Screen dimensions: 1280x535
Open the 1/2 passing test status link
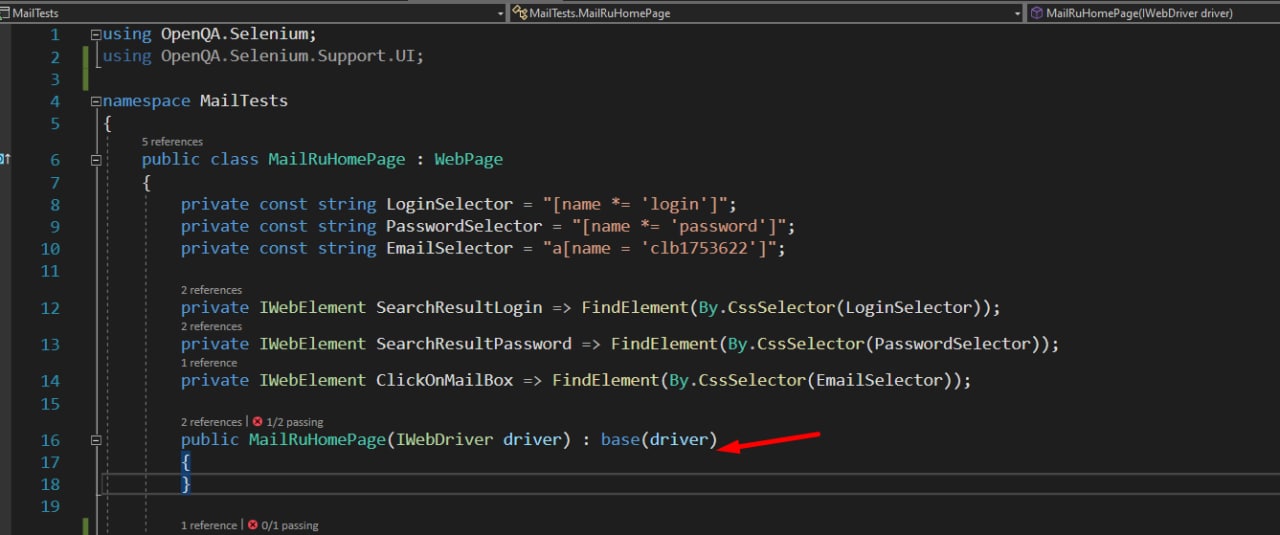(x=294, y=422)
